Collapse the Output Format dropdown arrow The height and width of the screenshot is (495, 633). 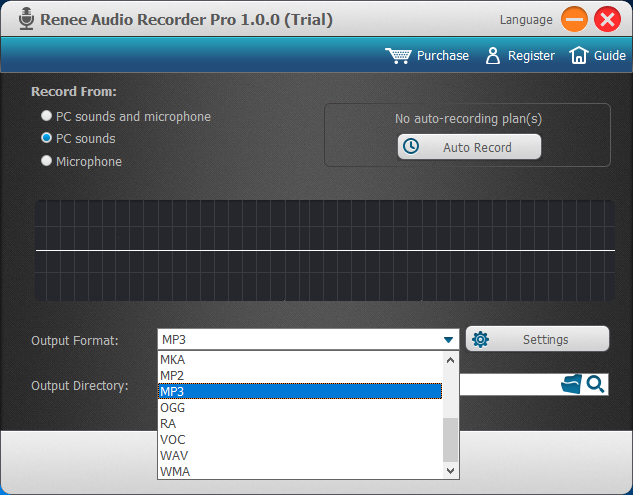coord(449,340)
